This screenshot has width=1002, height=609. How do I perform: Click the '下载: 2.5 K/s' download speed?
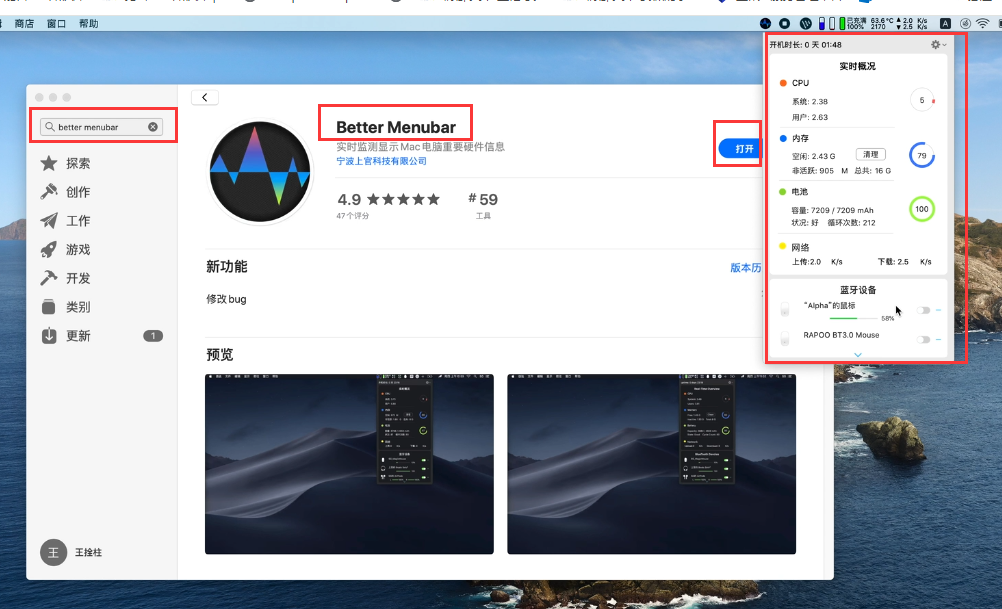click(x=904, y=262)
